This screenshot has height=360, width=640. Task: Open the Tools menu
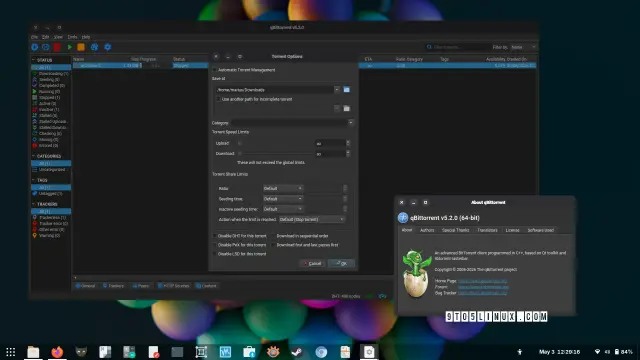pyautogui.click(x=72, y=37)
